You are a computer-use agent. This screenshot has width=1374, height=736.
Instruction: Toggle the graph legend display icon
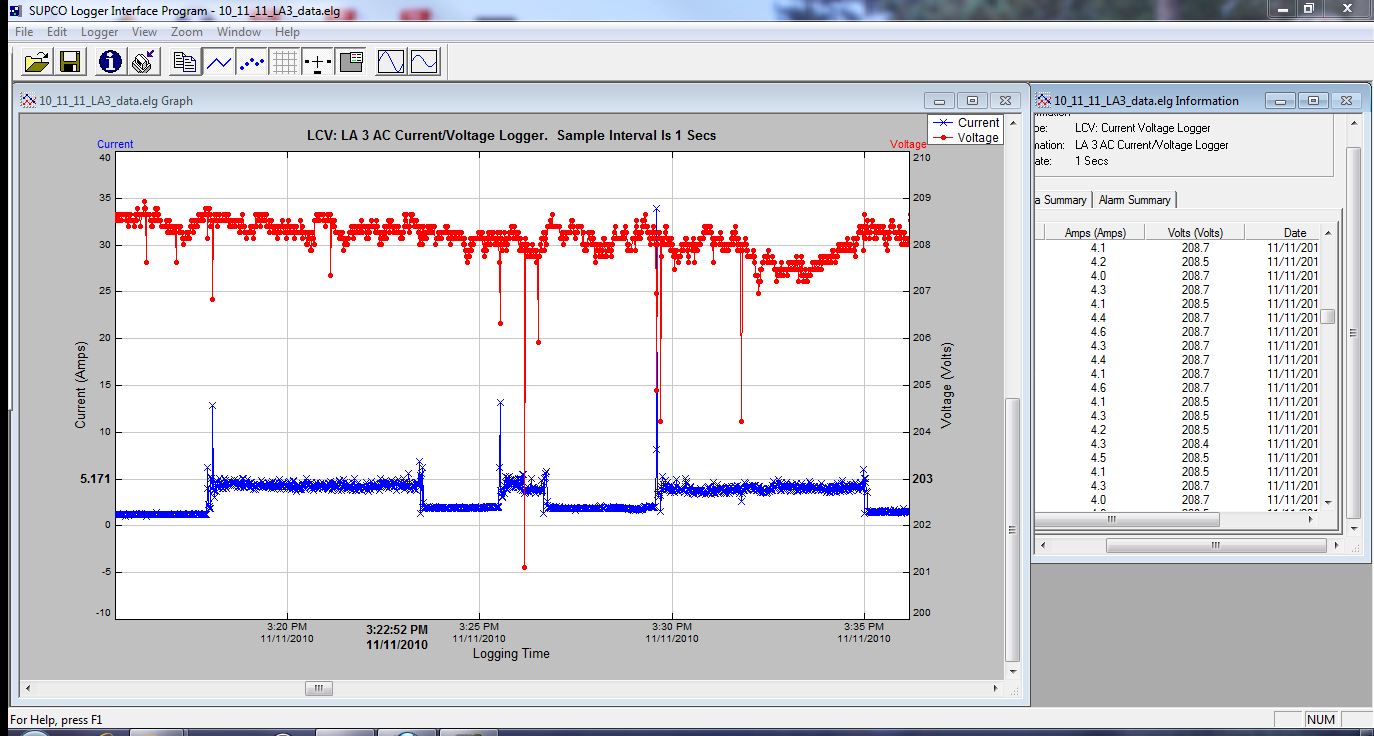point(350,62)
